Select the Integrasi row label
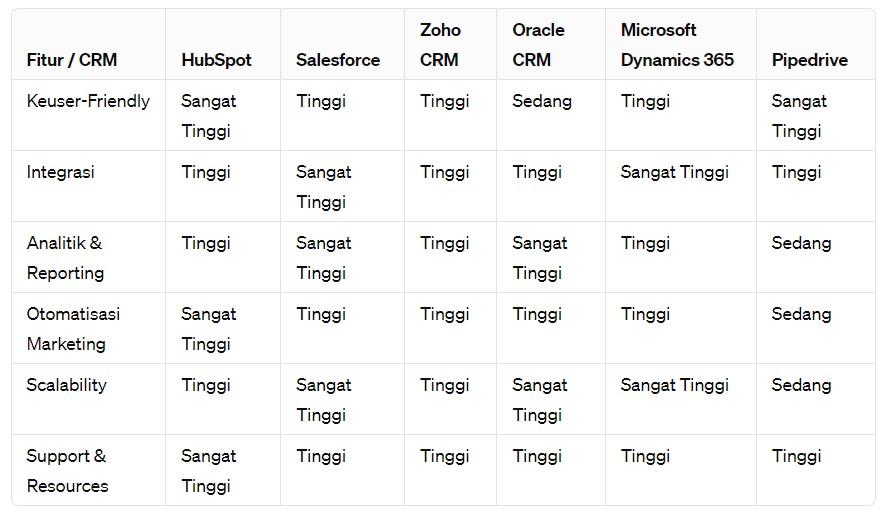The height and width of the screenshot is (516, 888). [x=60, y=172]
